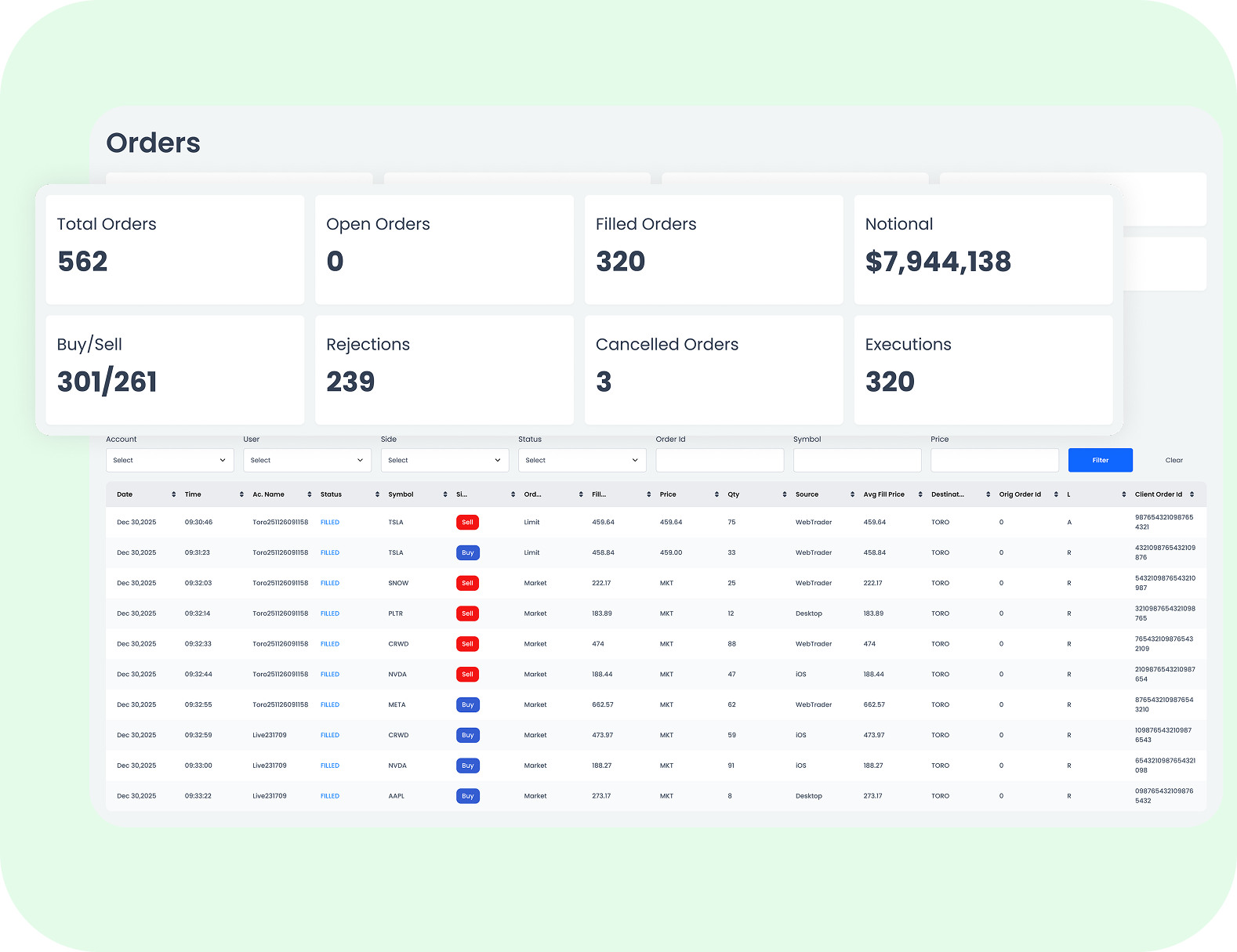Viewport: 1237px width, 952px height.
Task: Click the Buy badge on META order
Action: (467, 704)
